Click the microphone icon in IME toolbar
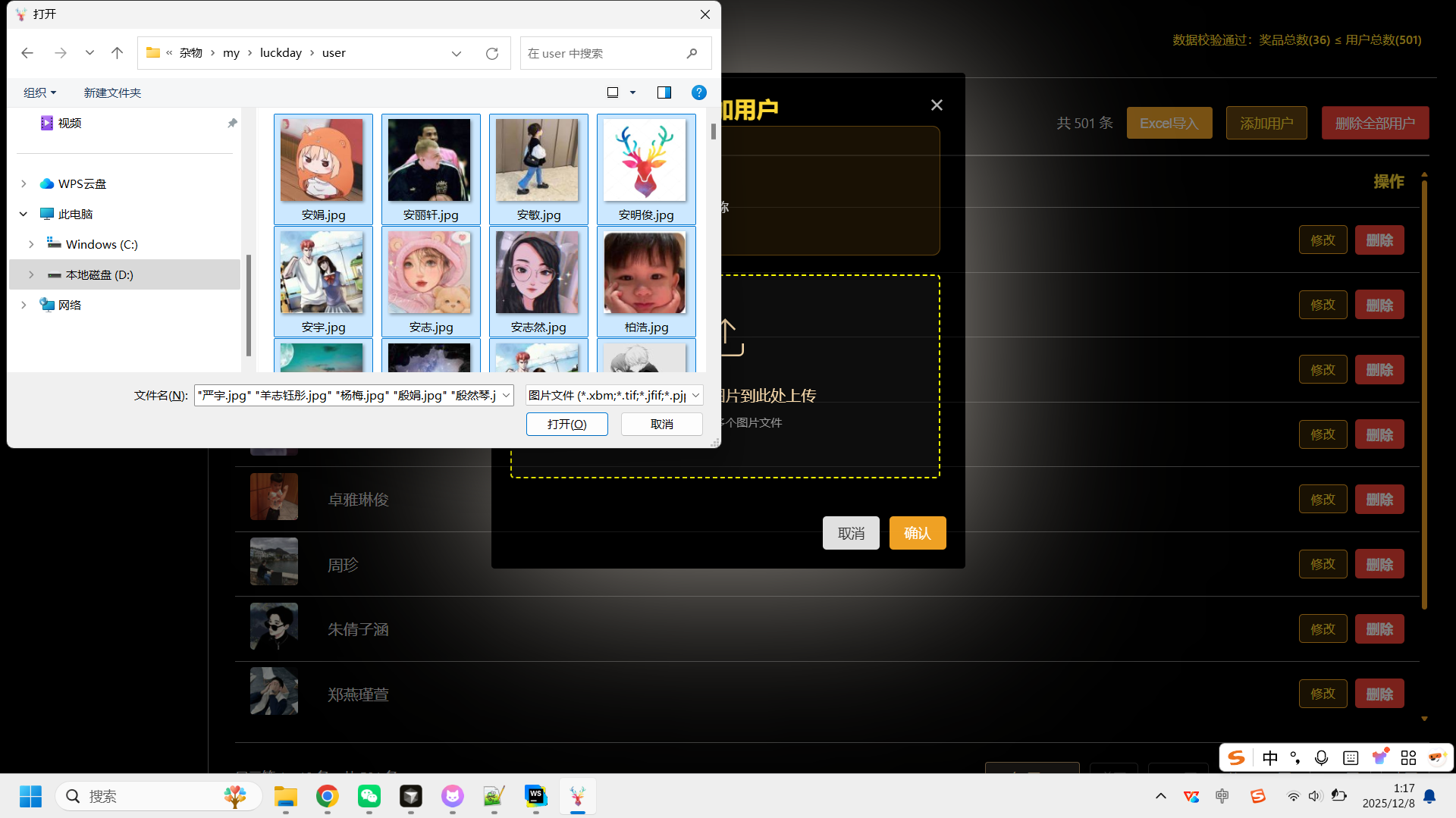1456x818 pixels. [x=1321, y=758]
